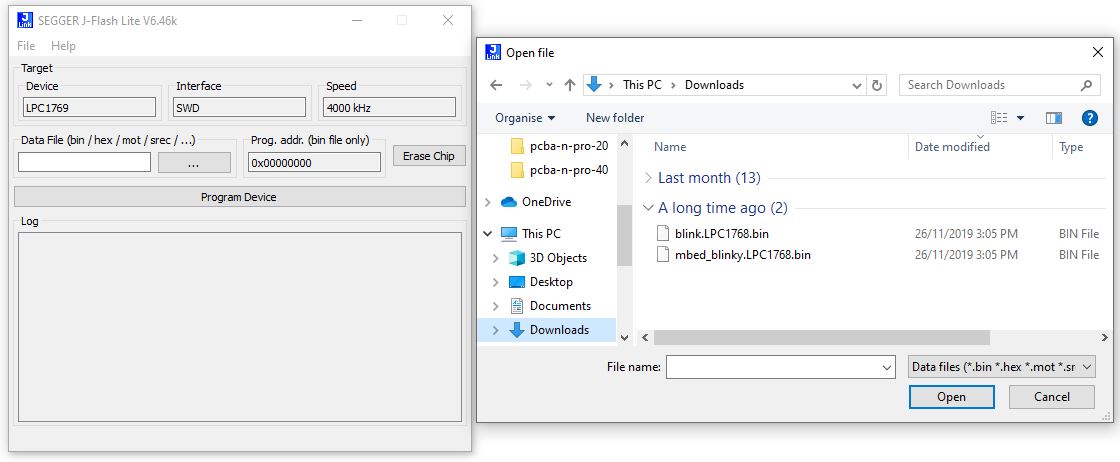Click the J-Link icon in Open file dialog title
This screenshot has width=1120, height=462.
493,52
